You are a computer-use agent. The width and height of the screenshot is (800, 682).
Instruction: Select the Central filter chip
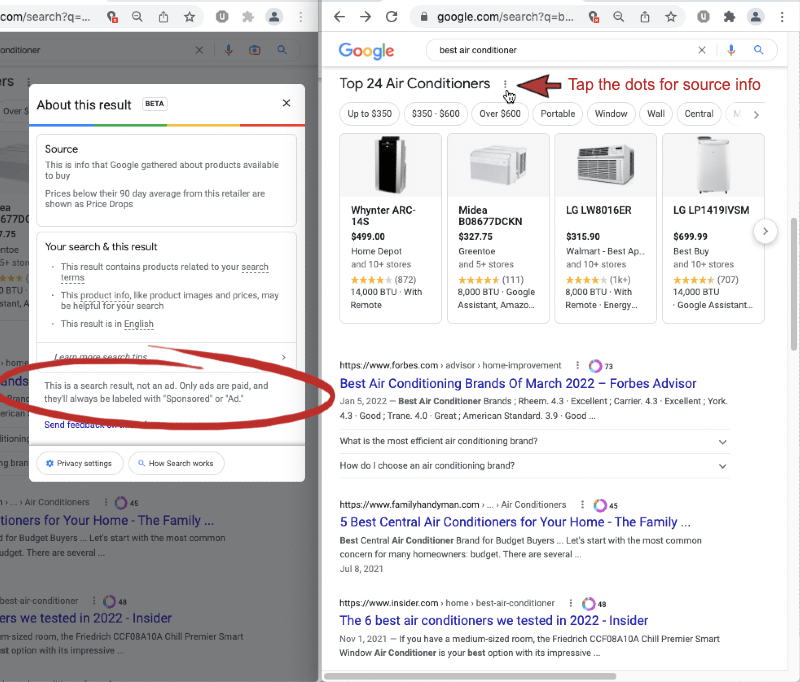coord(698,114)
